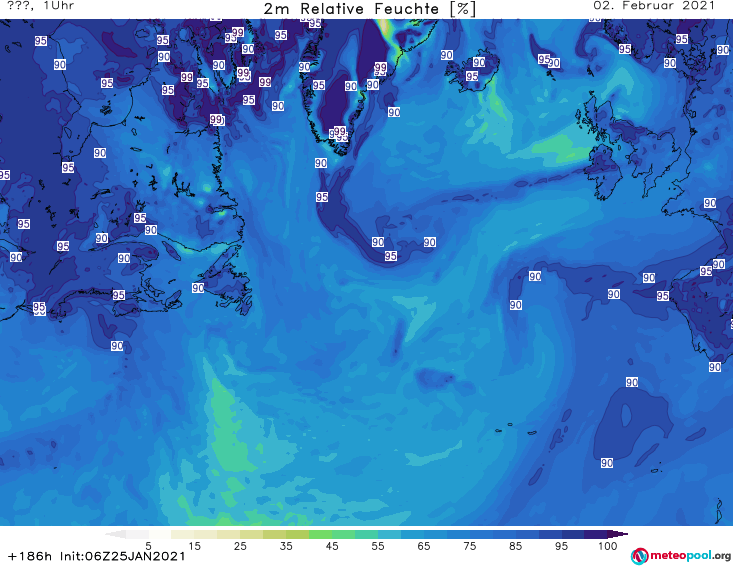The image size is (733, 566).
Task: Click legend value '15'
Action: pyautogui.click(x=194, y=546)
